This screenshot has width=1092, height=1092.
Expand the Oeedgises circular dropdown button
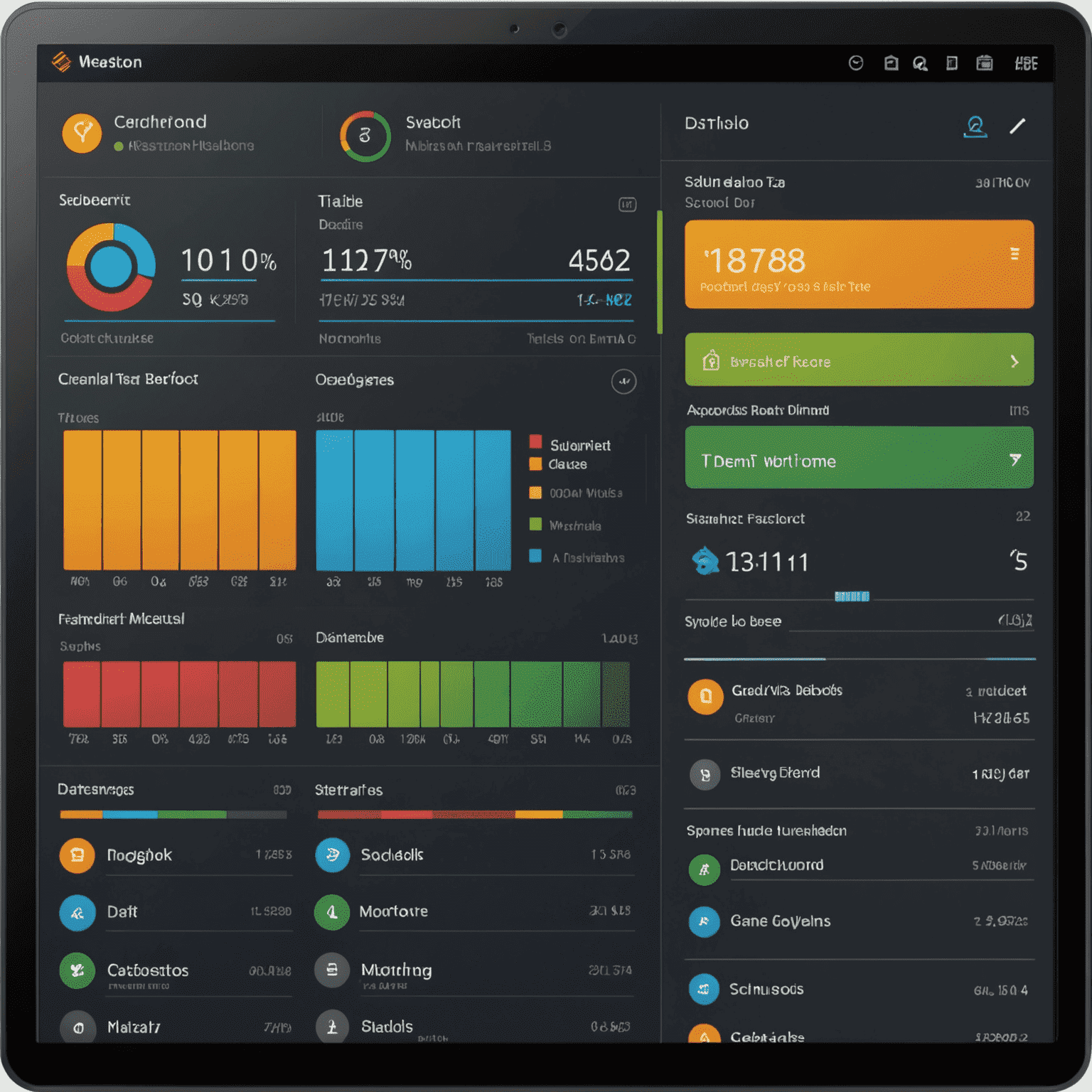(x=623, y=382)
